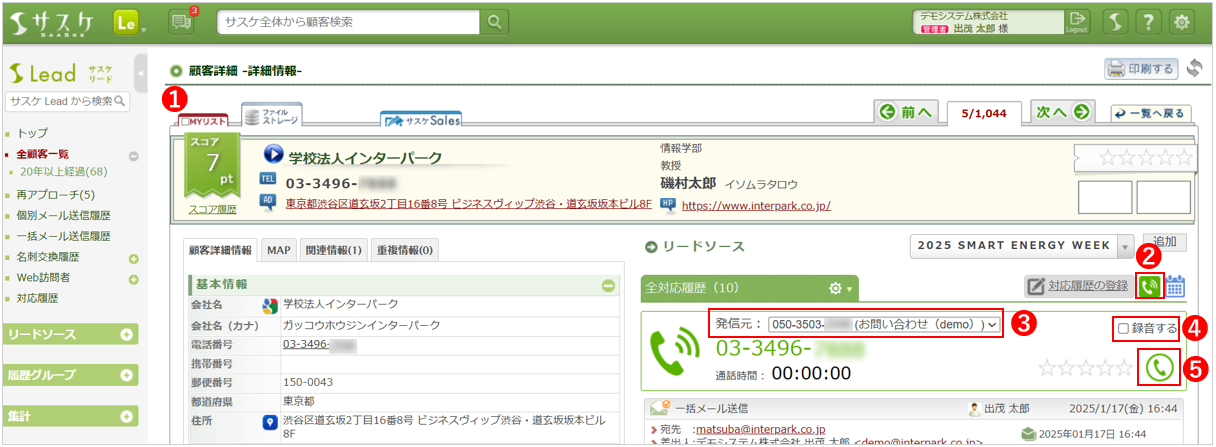This screenshot has height=447, width=1216.
Task: Click the Logout icon
Action: click(1076, 22)
